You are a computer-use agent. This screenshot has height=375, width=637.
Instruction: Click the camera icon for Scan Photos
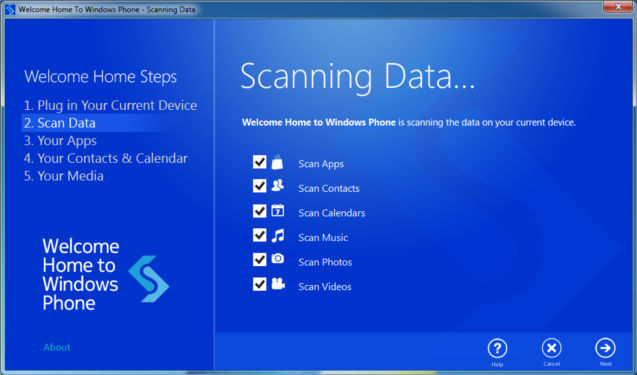coord(278,258)
